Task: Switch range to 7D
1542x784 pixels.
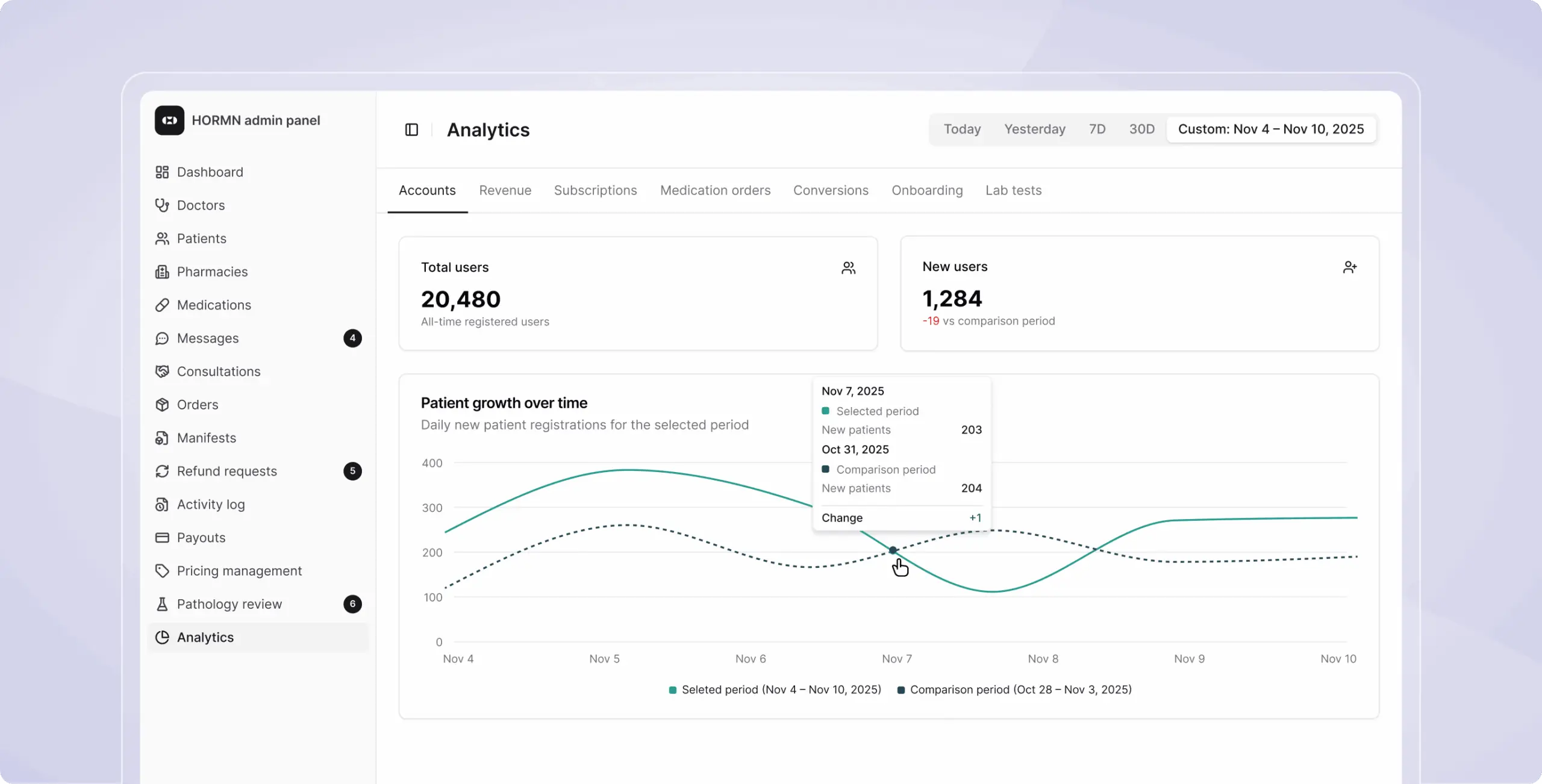Action: [1097, 129]
